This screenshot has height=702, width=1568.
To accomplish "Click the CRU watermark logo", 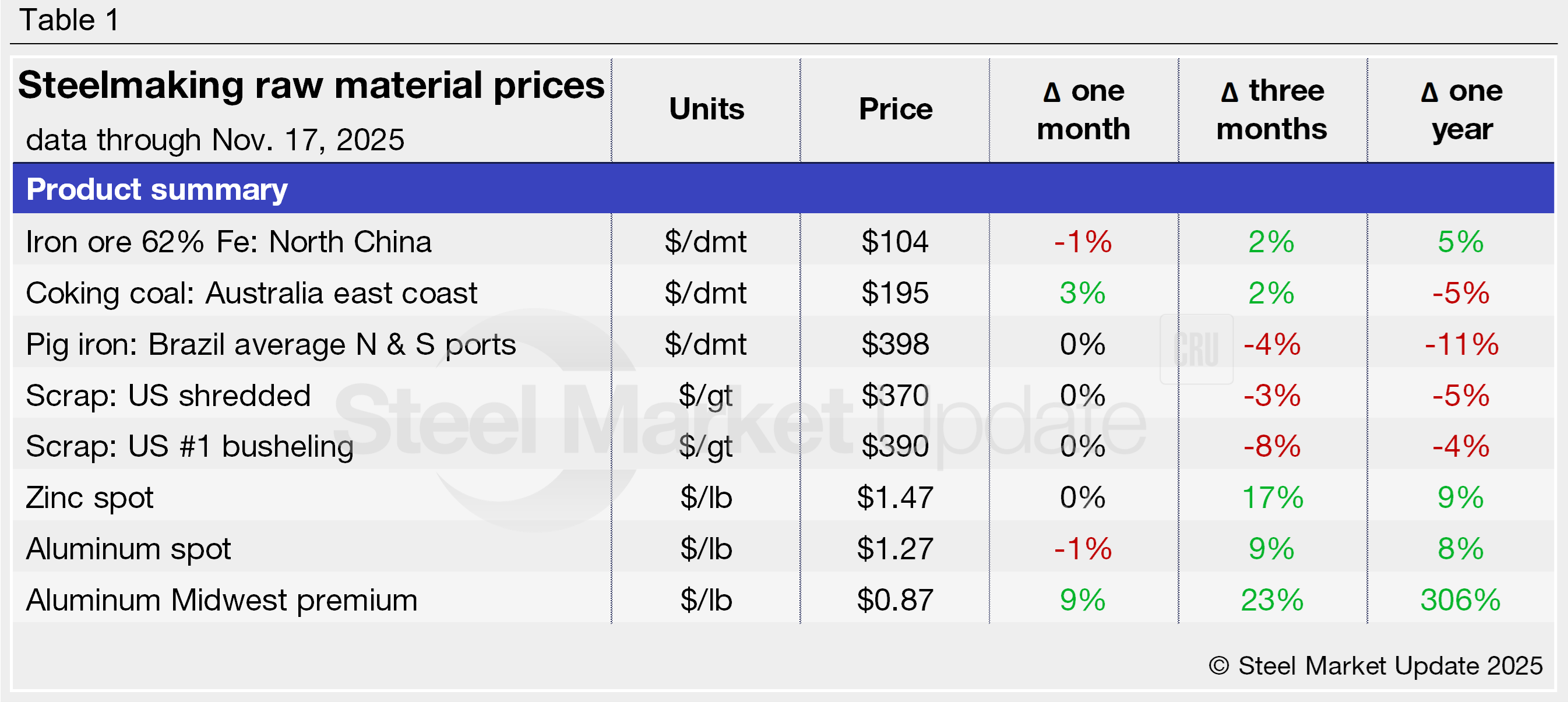I will click(x=1196, y=349).
